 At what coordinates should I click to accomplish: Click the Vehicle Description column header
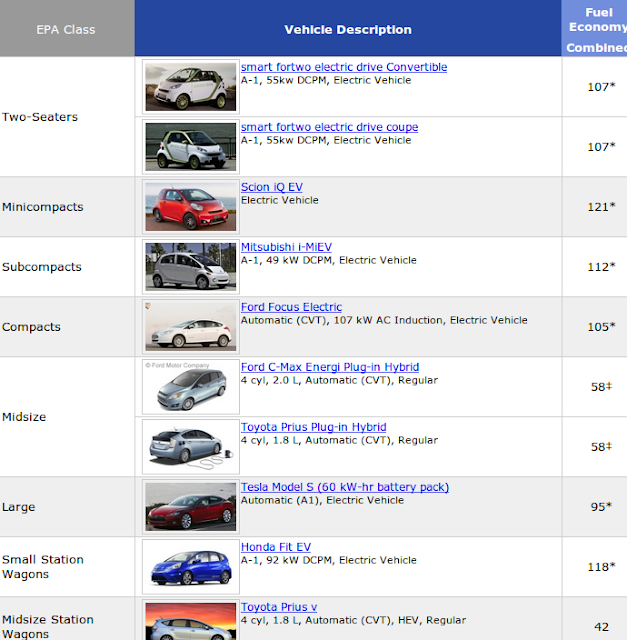tap(348, 28)
